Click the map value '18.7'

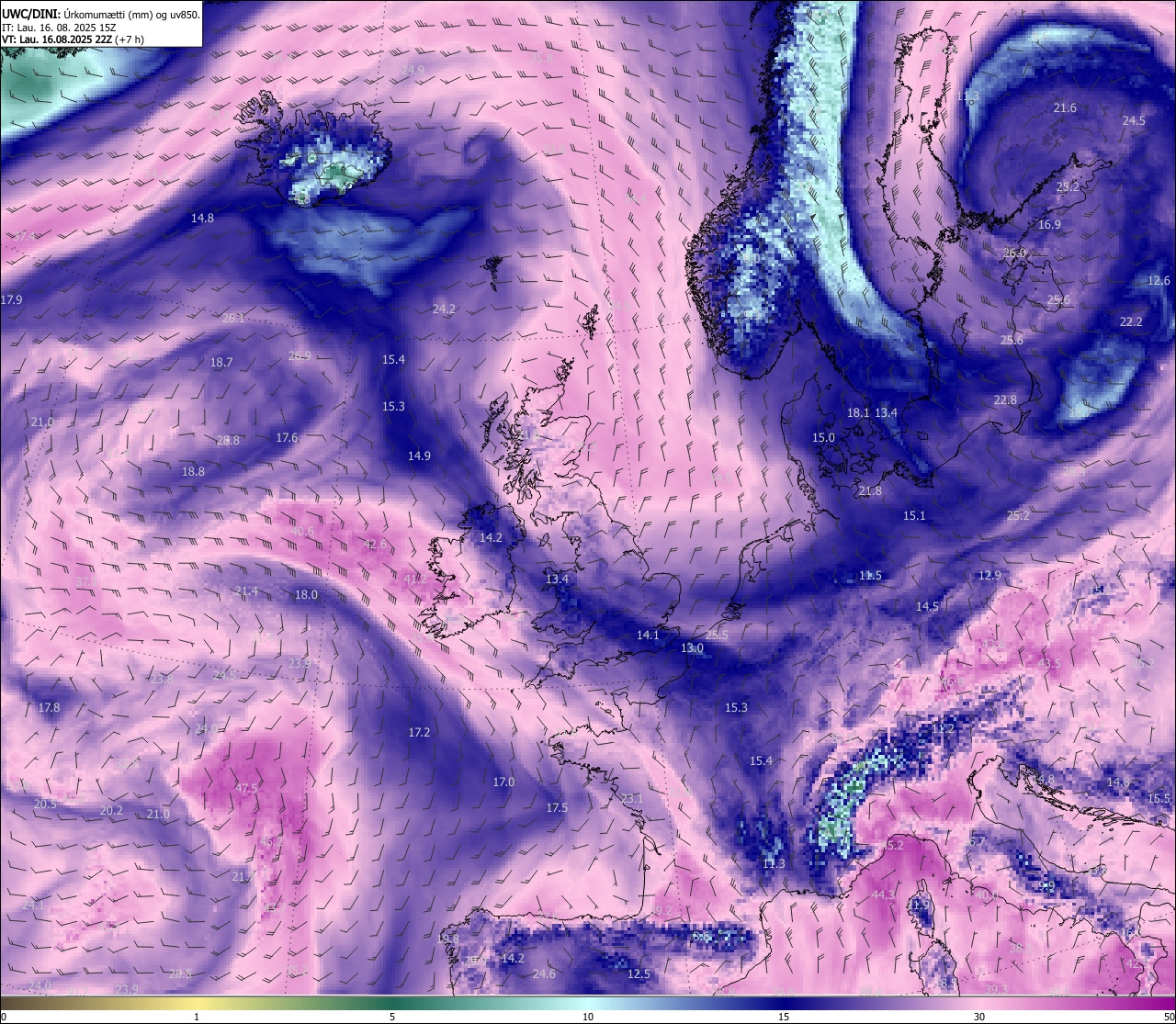[221, 362]
